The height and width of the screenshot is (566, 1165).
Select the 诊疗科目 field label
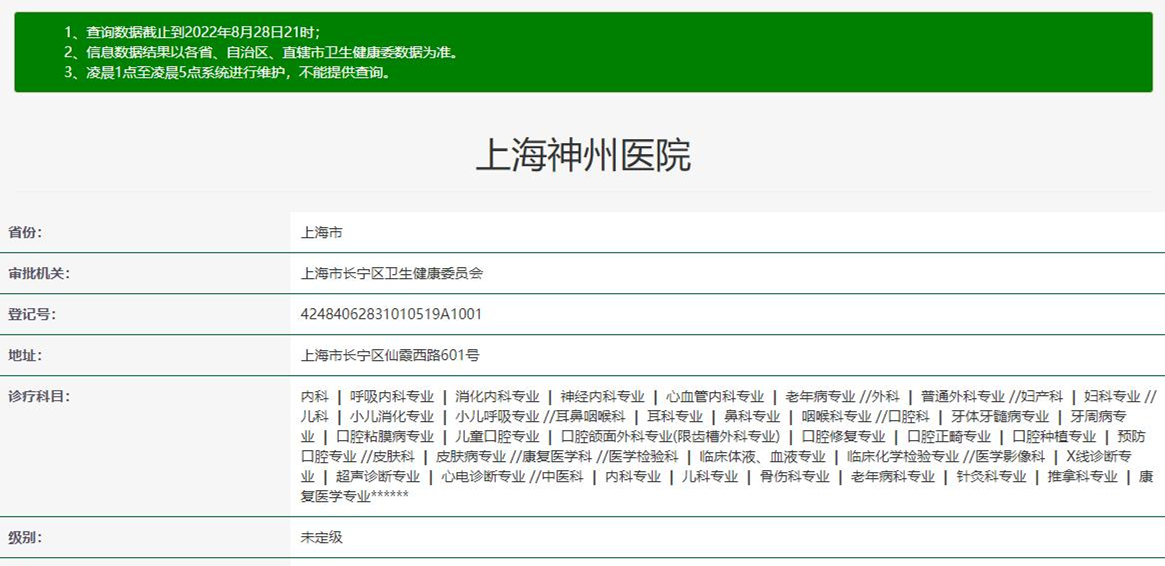(39, 396)
